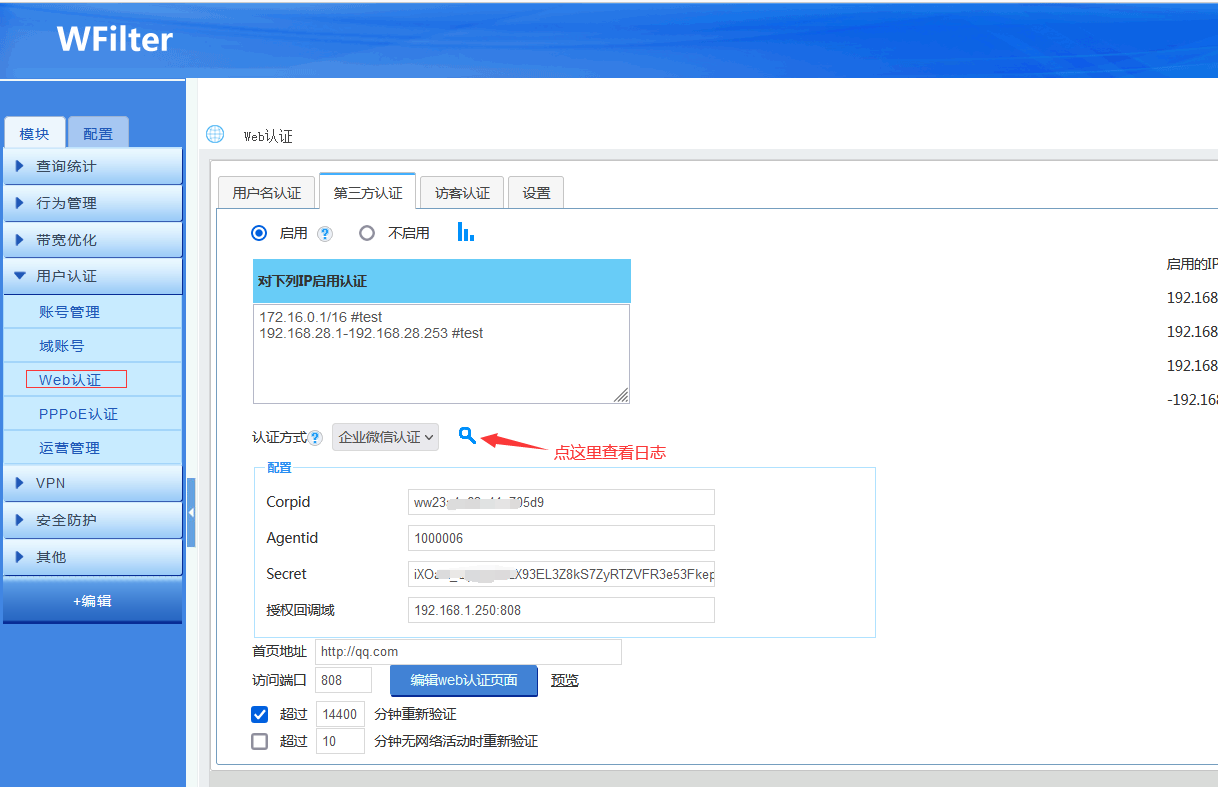1218x787 pixels.
Task: Expand the VPN menu section
Action: [92, 483]
